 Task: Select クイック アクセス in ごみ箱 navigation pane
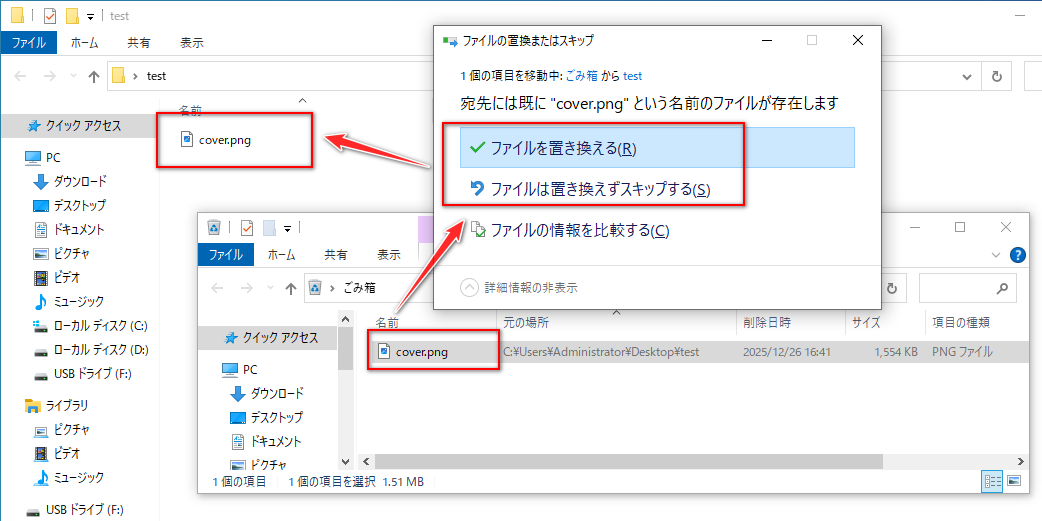coord(268,338)
